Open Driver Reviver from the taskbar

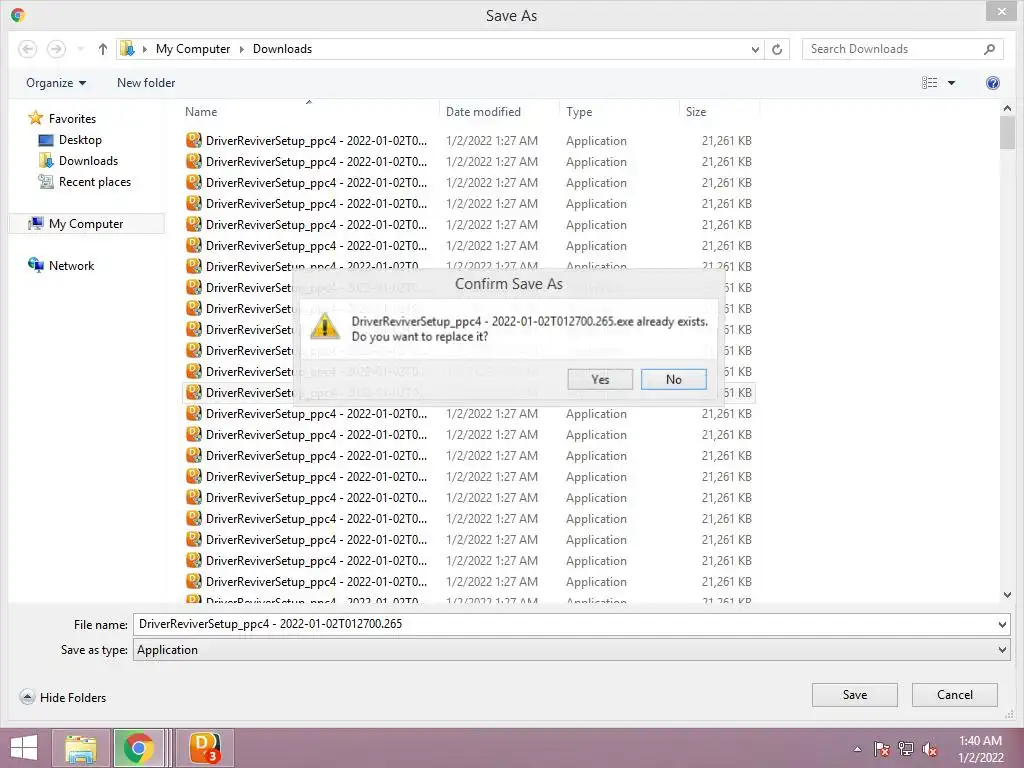(204, 748)
